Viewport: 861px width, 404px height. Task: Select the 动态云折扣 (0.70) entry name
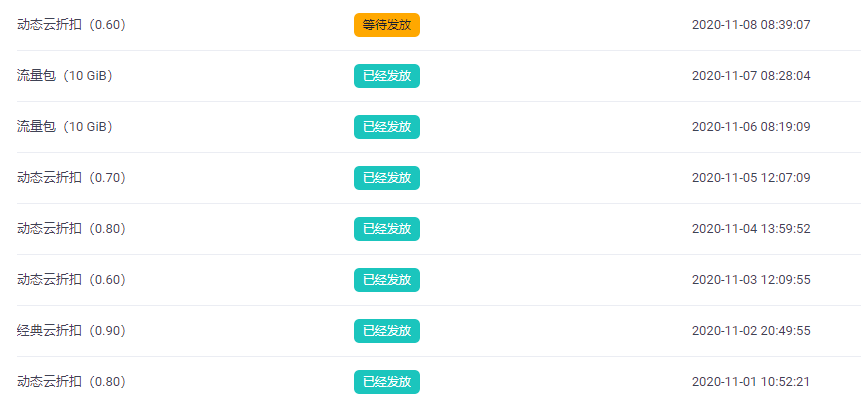(x=72, y=178)
